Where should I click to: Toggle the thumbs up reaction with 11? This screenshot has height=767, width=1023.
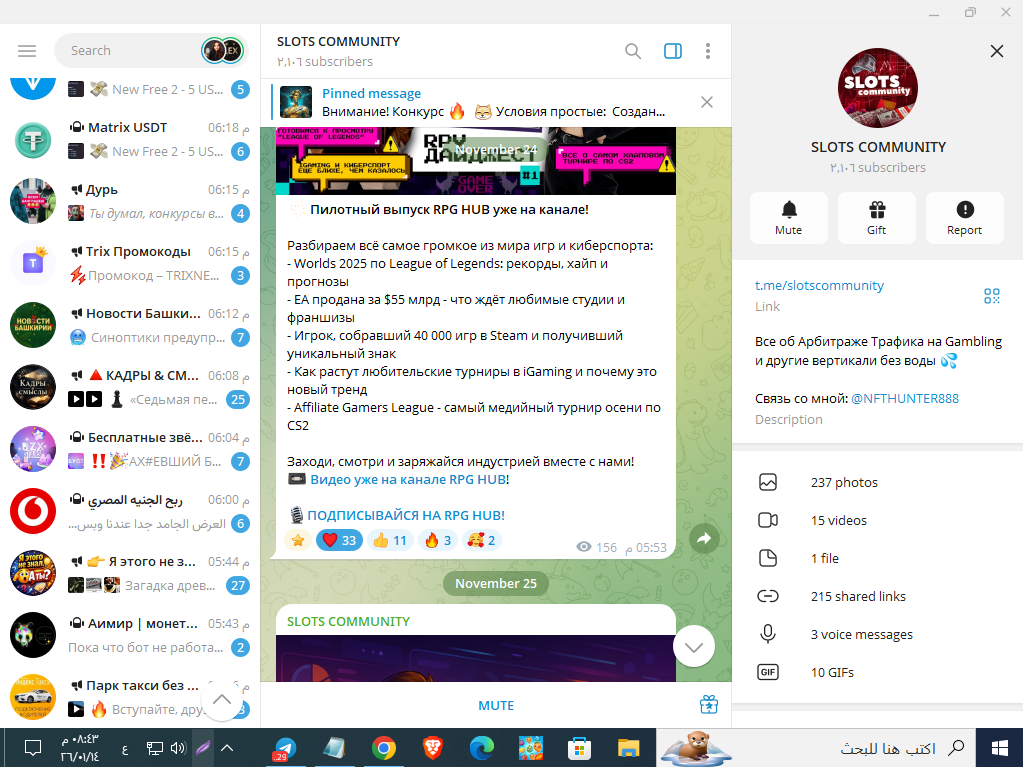(390, 540)
